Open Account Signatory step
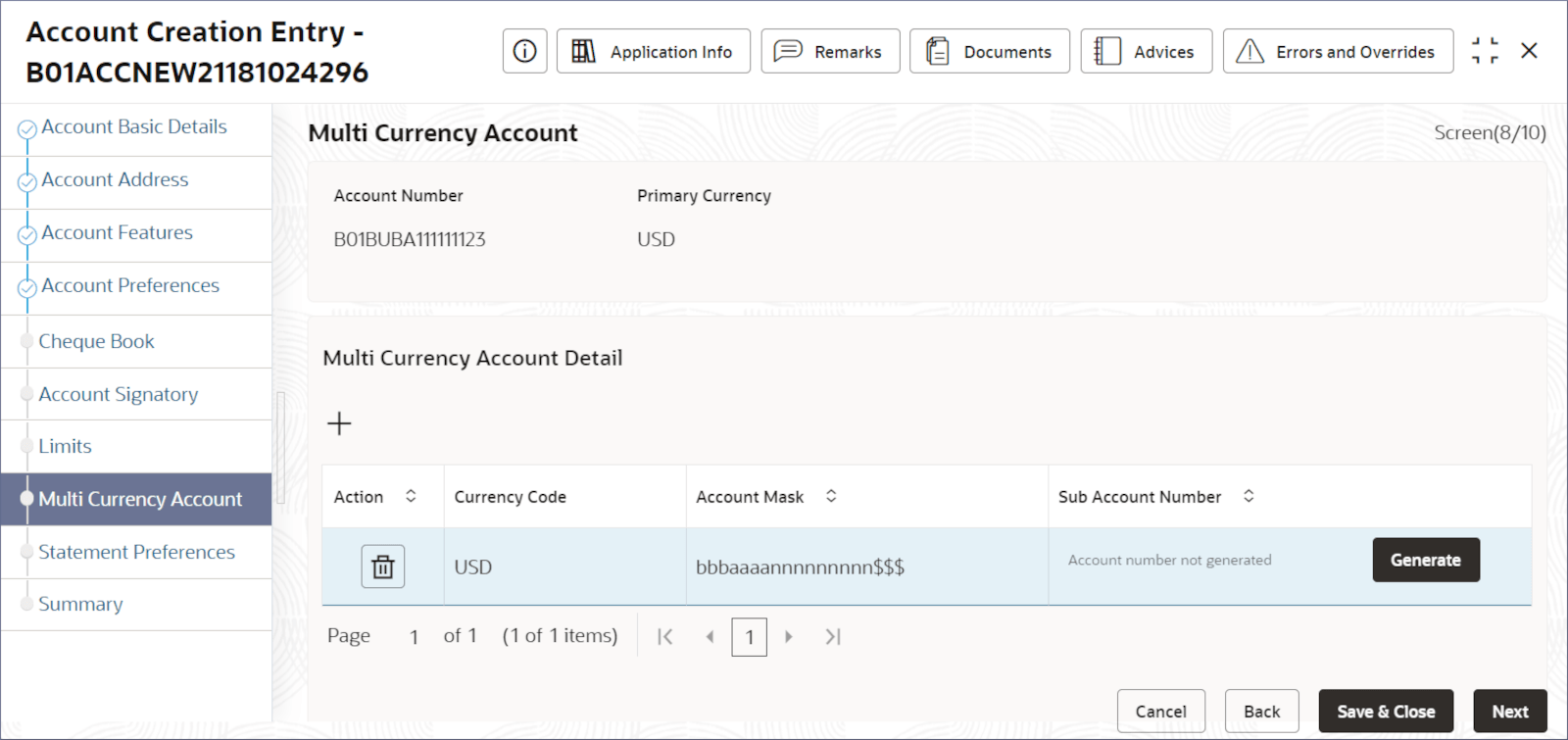This screenshot has width=1568, height=740. point(118,394)
